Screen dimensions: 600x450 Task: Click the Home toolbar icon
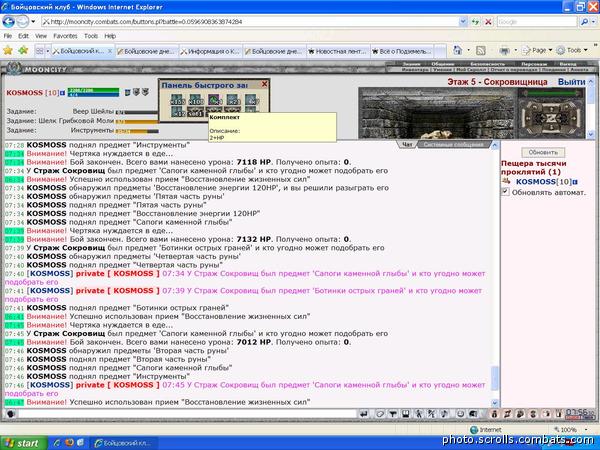(457, 50)
